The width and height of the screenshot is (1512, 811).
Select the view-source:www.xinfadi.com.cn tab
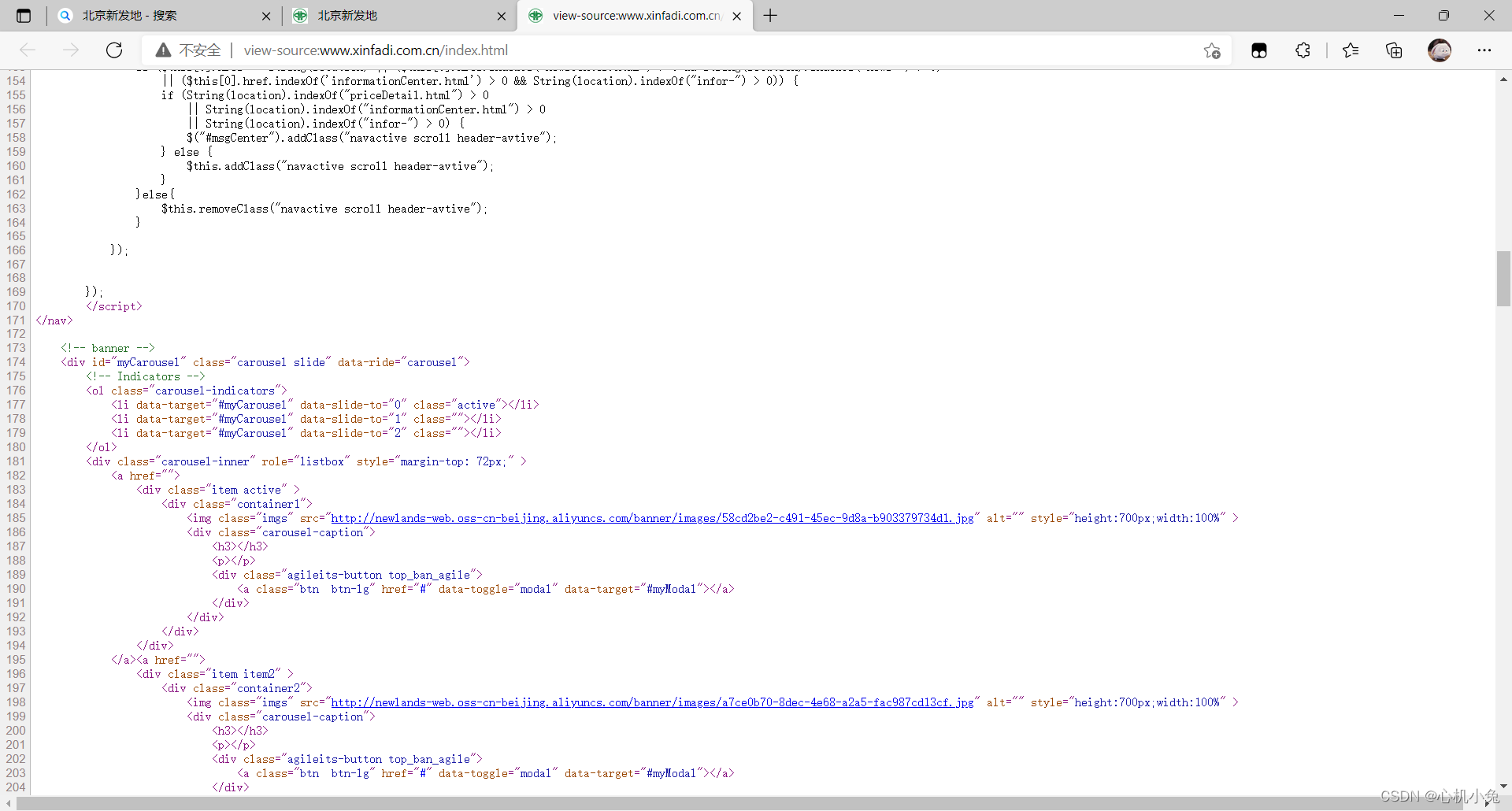tap(636, 16)
